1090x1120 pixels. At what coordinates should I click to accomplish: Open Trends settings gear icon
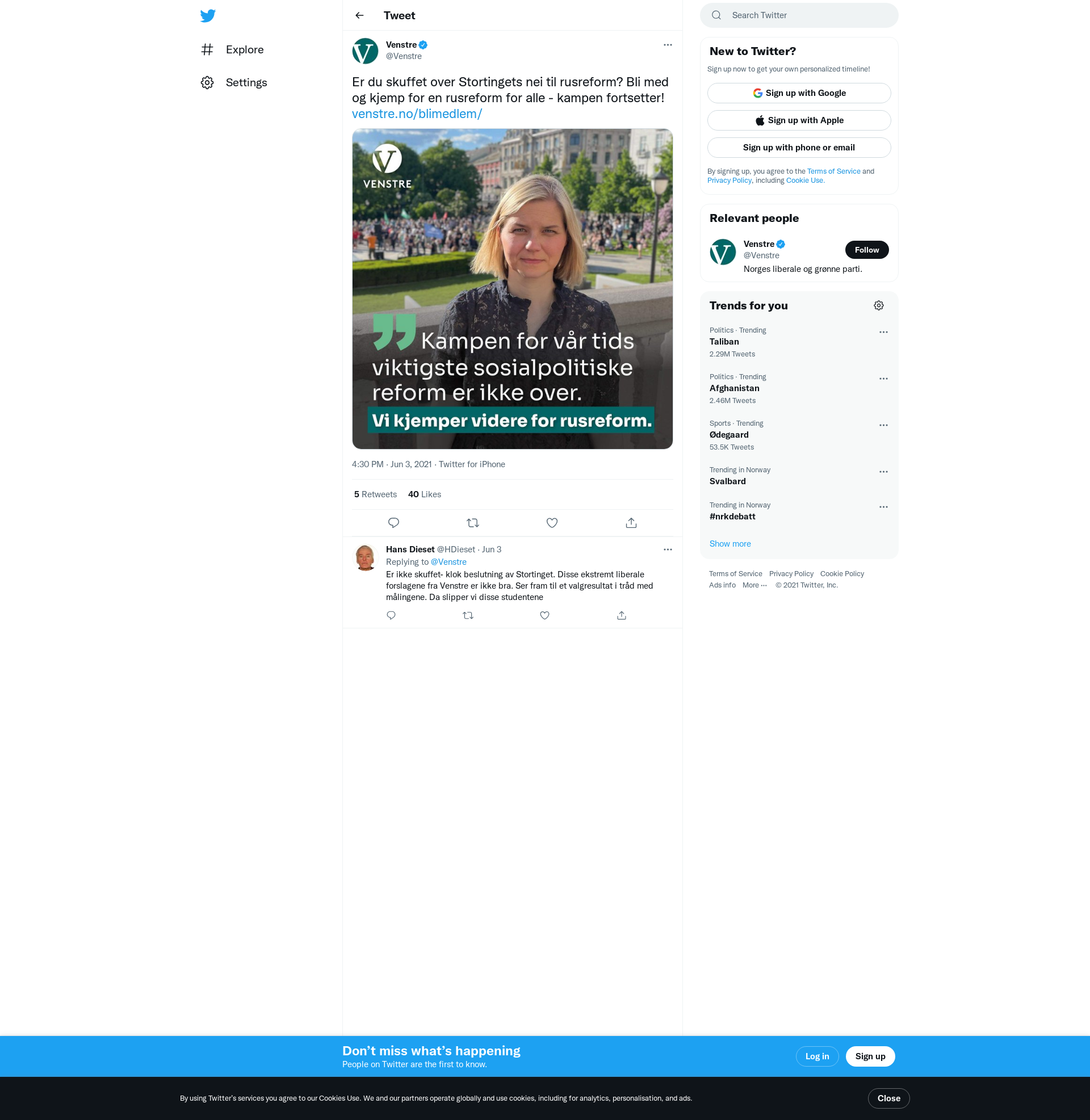coord(879,305)
